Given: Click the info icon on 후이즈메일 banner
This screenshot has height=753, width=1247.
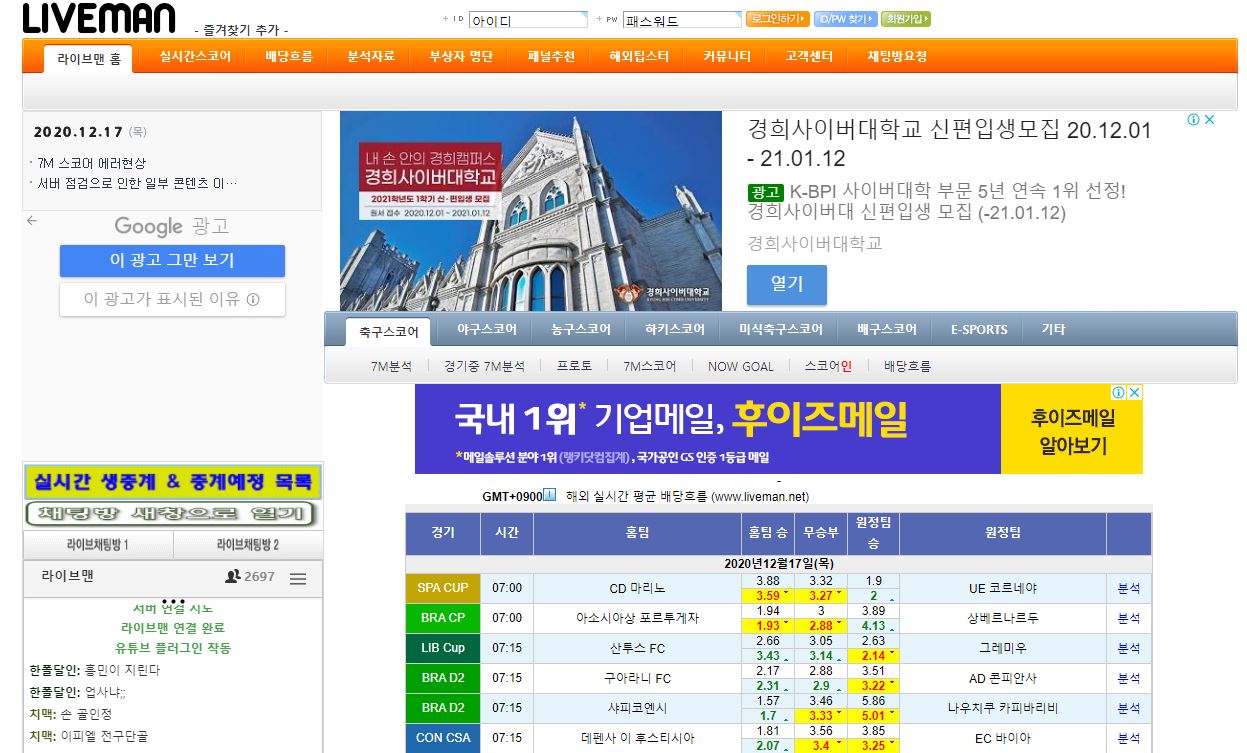Looking at the screenshot, I should point(1119,393).
